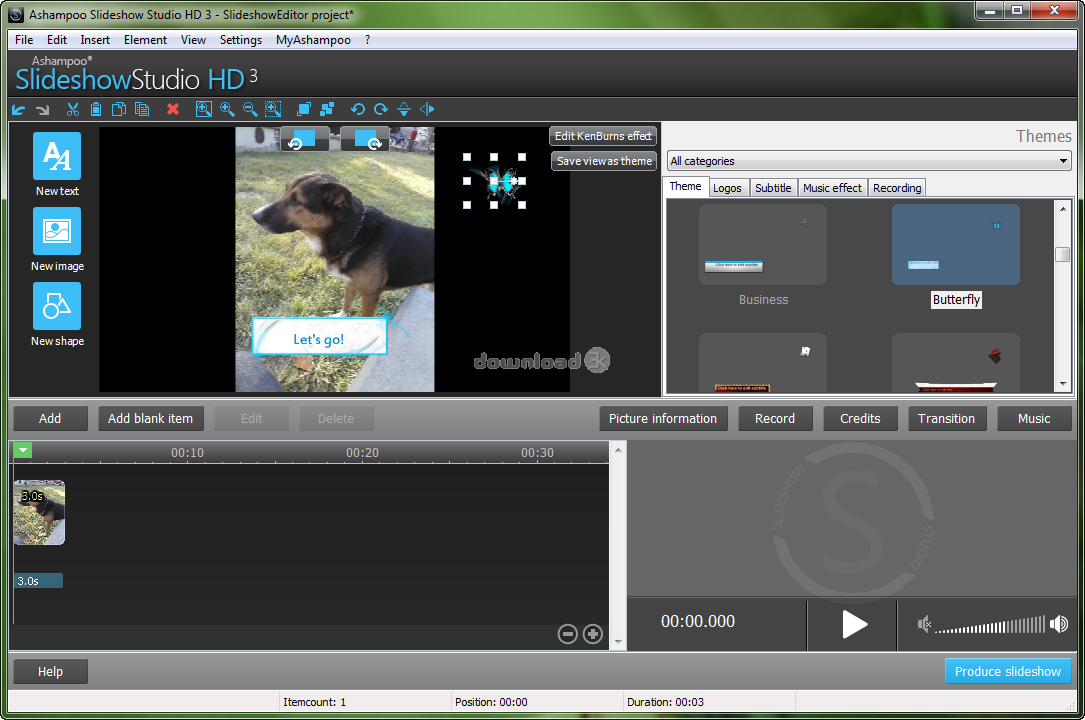This screenshot has width=1085, height=720.
Task: Rotate element clockwise in toolbar
Action: 381,109
